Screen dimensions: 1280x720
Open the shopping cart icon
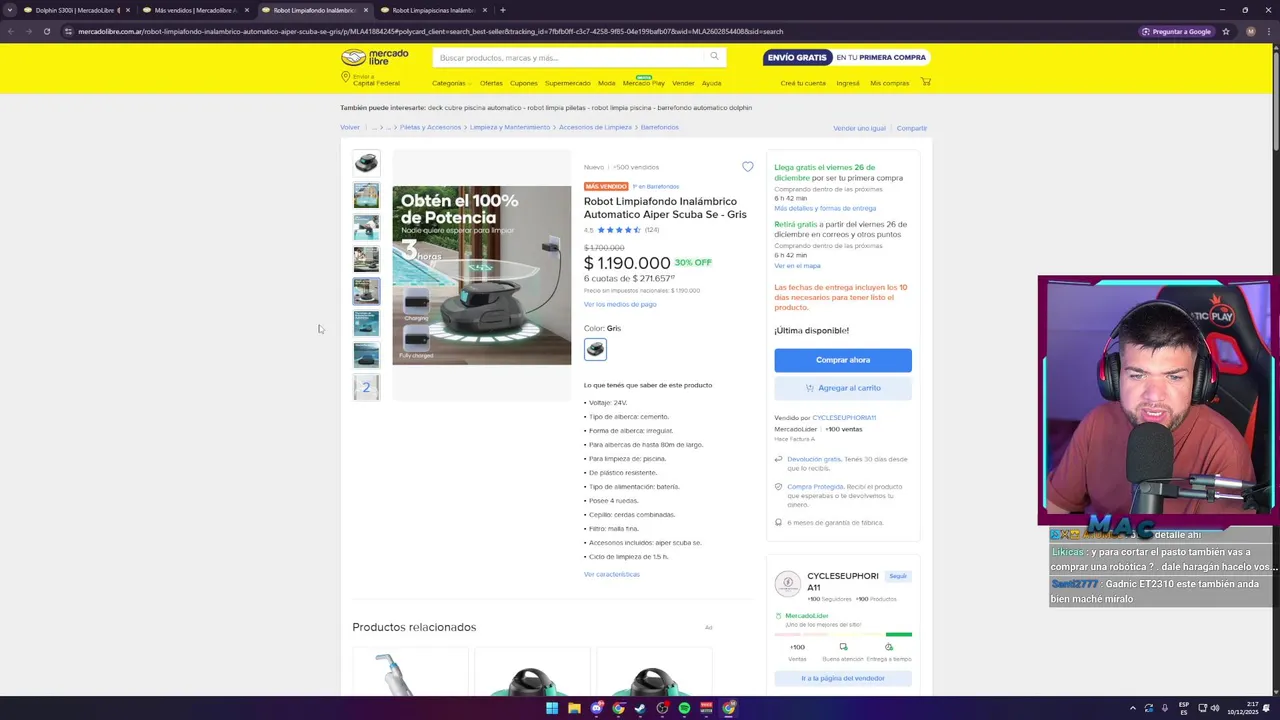[x=926, y=82]
